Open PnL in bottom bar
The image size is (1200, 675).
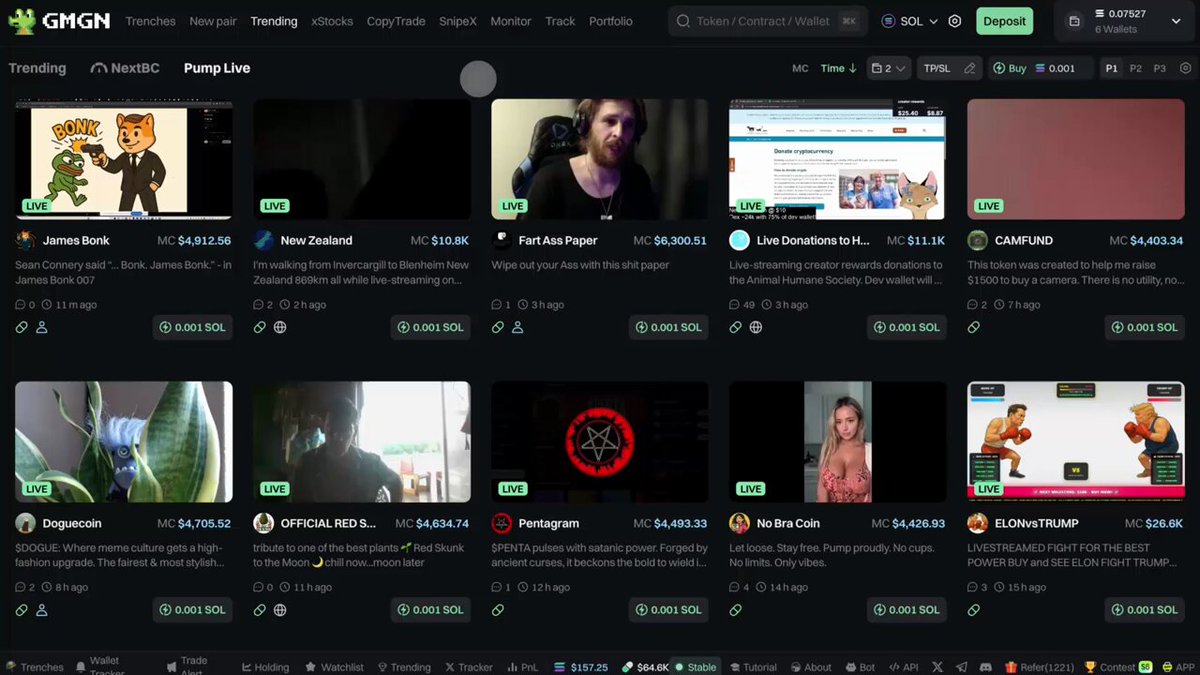pos(523,667)
